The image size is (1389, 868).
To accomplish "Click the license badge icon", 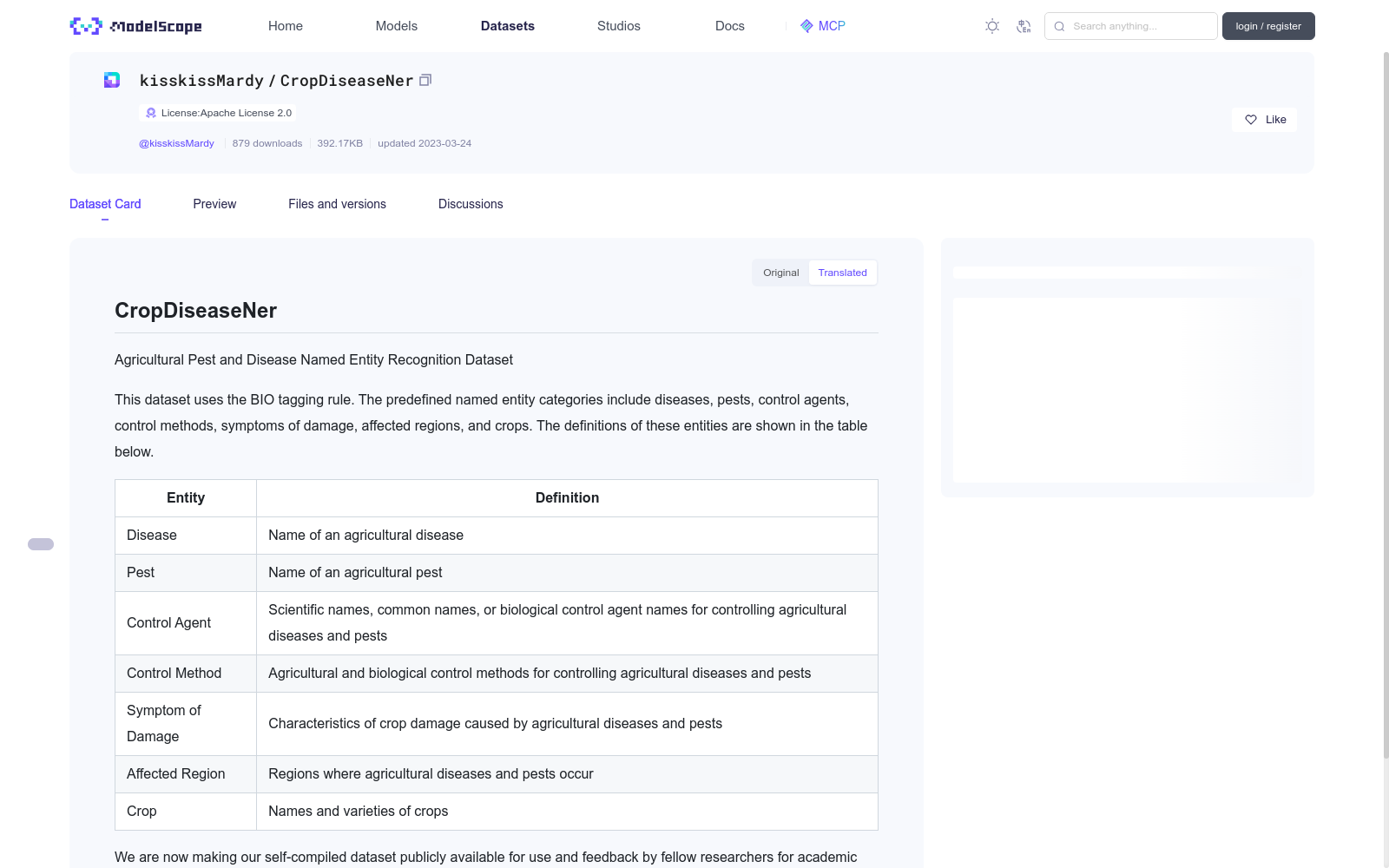I will tap(151, 113).
